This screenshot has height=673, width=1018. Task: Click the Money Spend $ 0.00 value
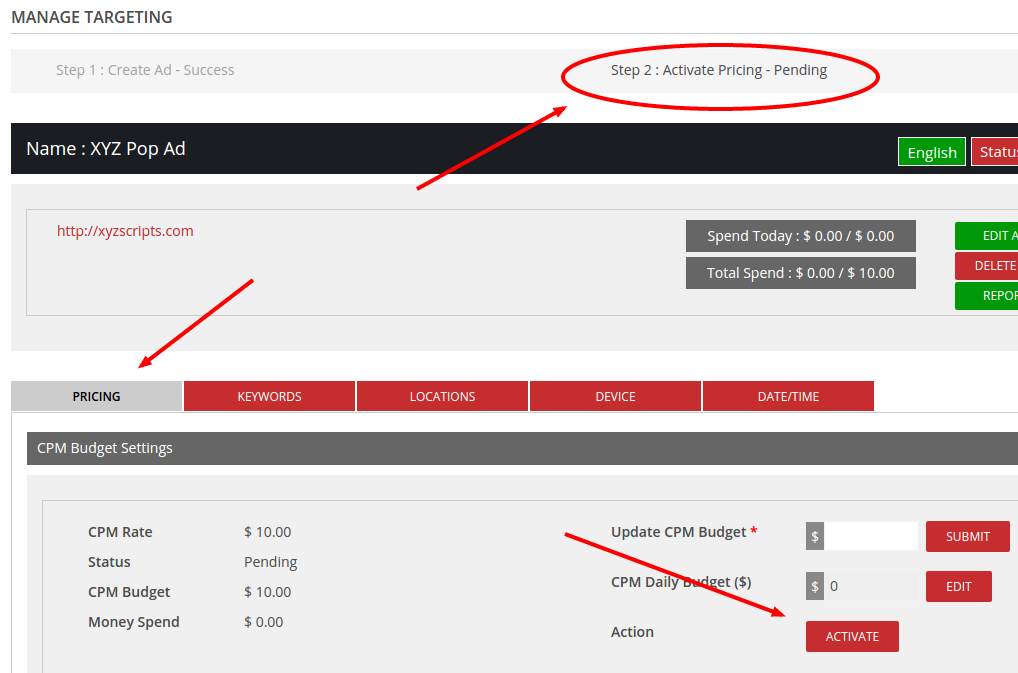point(264,622)
